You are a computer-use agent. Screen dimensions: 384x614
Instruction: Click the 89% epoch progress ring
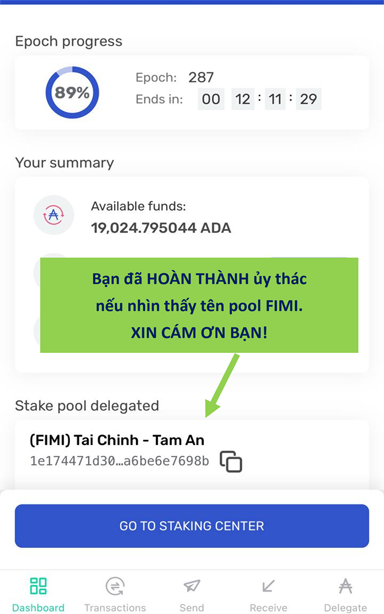point(72,93)
